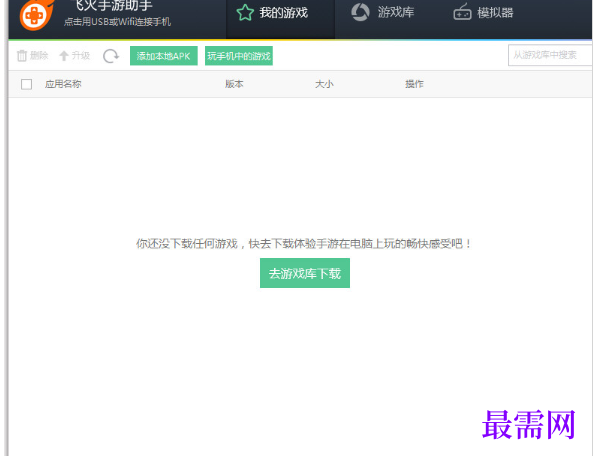Click the trash can delete icon

pyautogui.click(x=22, y=56)
